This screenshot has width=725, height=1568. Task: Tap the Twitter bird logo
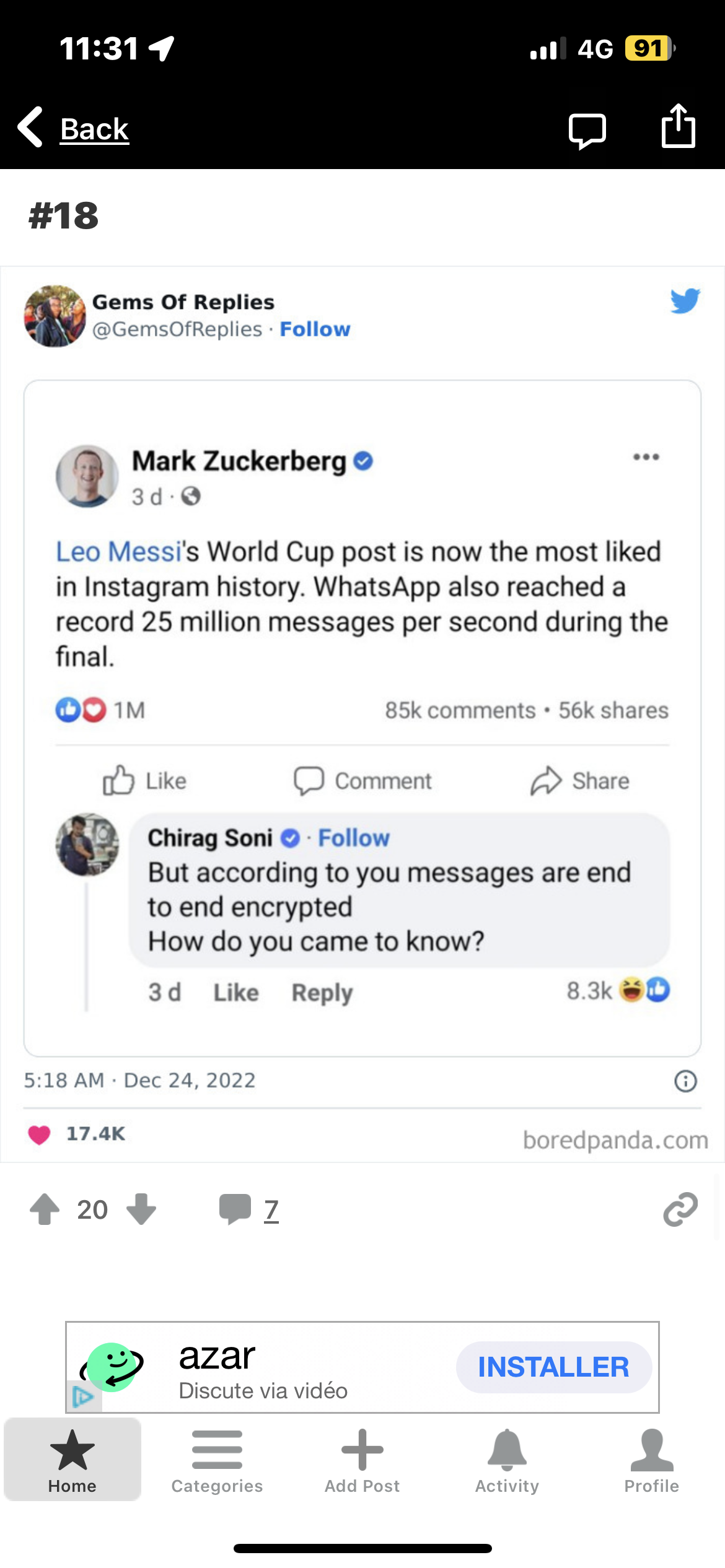[x=685, y=301]
